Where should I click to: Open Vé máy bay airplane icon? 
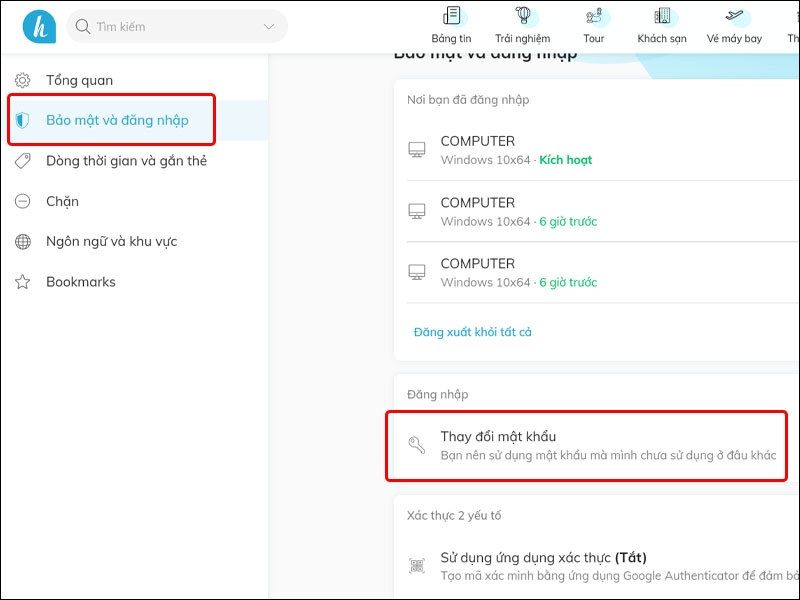click(734, 15)
